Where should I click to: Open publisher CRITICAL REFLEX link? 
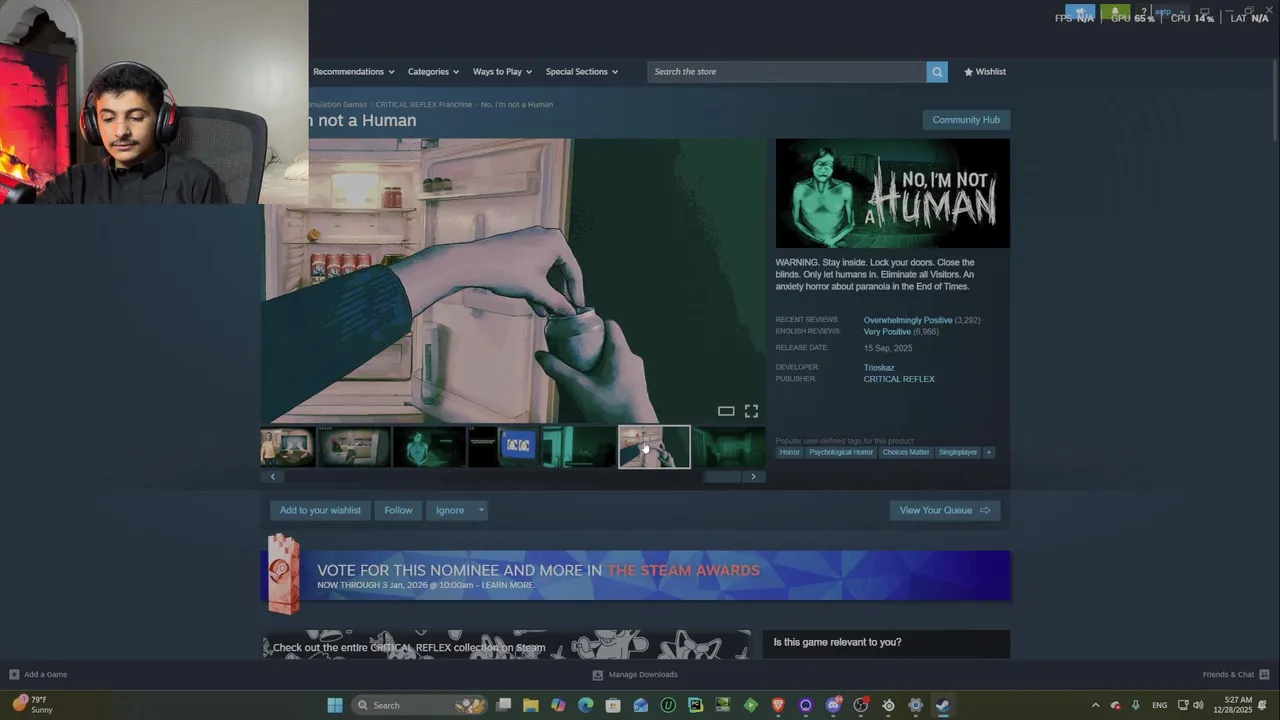coord(899,379)
